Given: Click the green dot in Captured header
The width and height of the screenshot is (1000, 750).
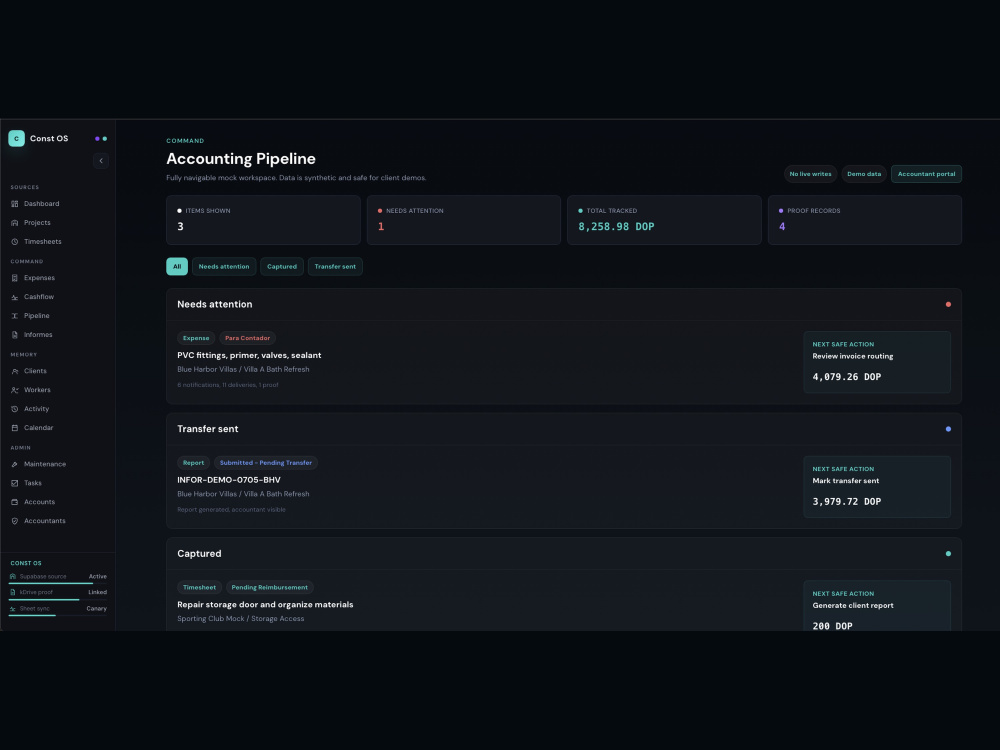Looking at the screenshot, I should 948,554.
